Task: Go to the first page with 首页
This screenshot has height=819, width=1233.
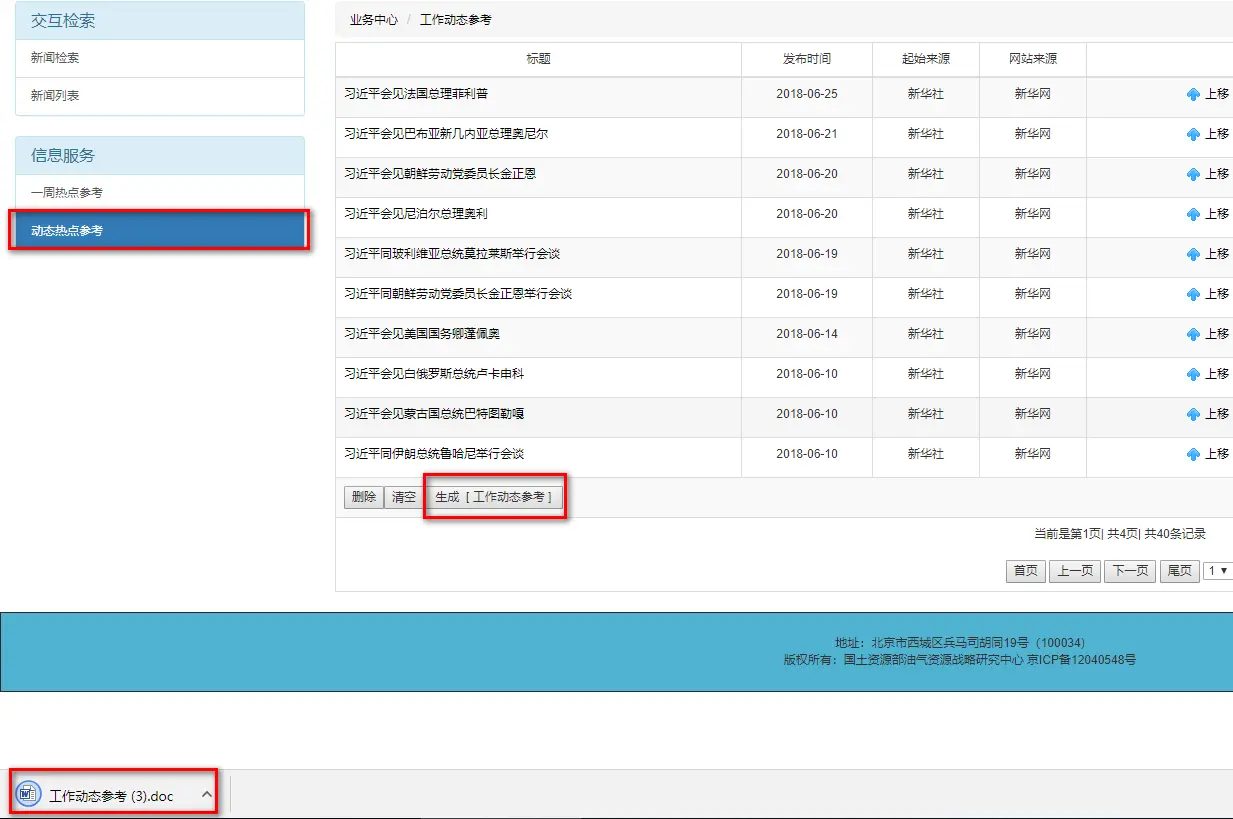Action: coord(1026,571)
